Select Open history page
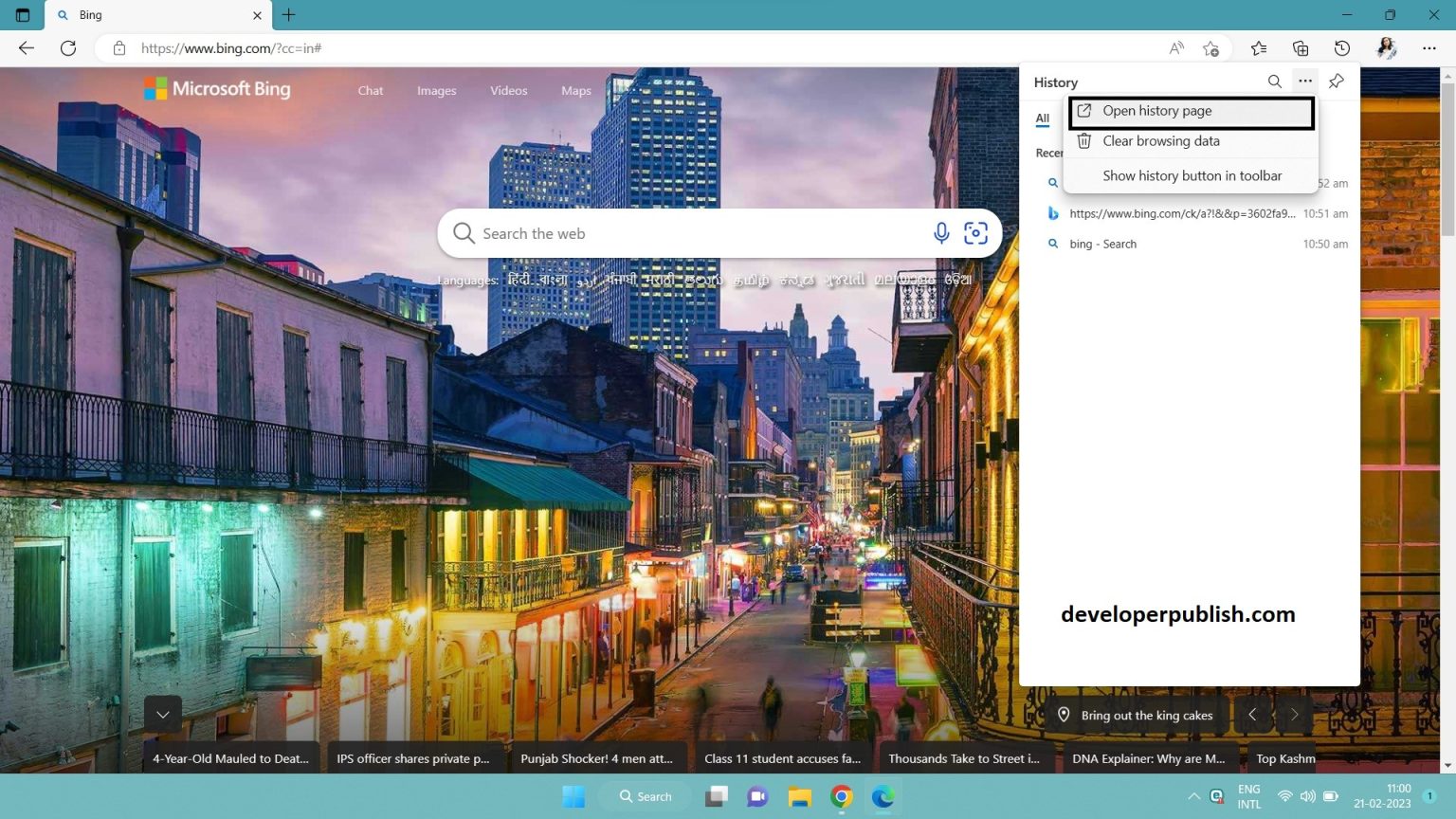 [1156, 111]
